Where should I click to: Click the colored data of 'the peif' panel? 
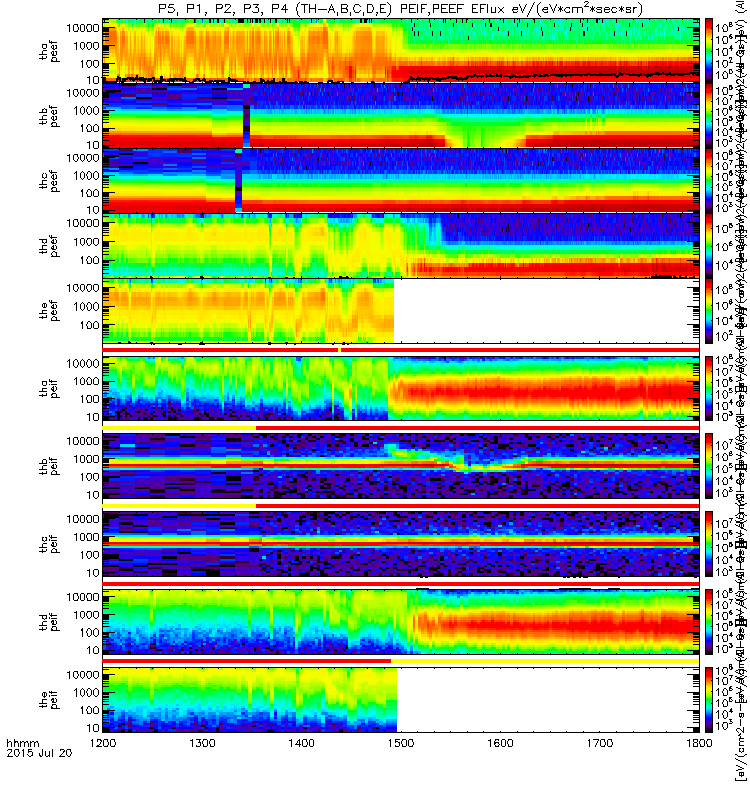pyautogui.click(x=249, y=699)
